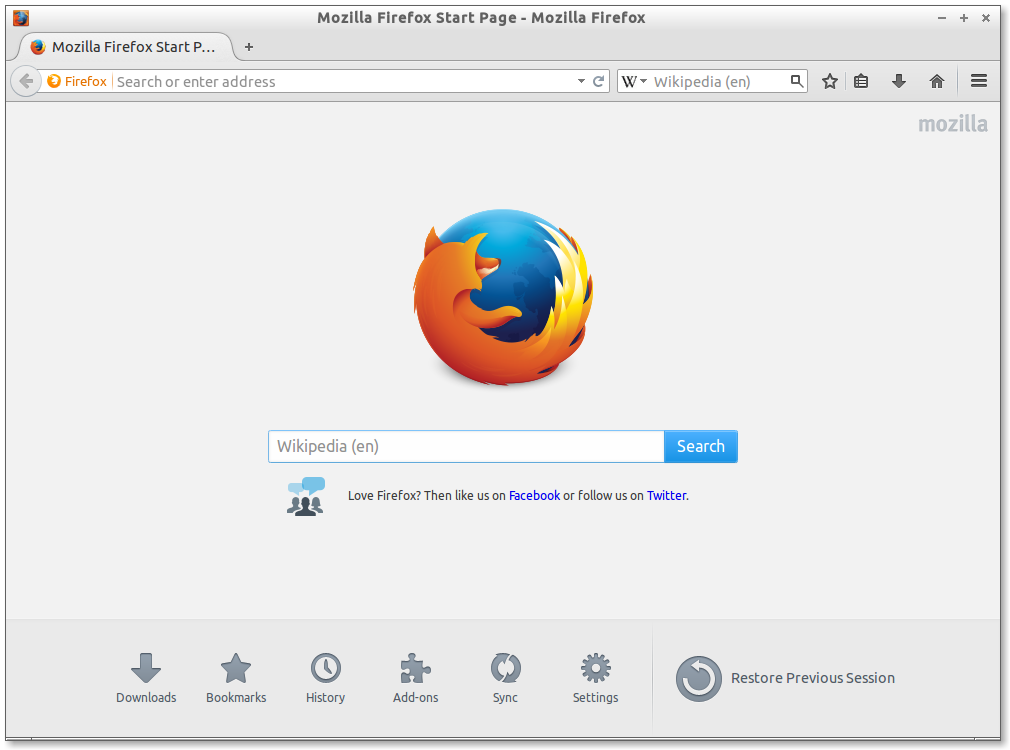
Task: Click the back arrow navigation button
Action: tap(26, 81)
